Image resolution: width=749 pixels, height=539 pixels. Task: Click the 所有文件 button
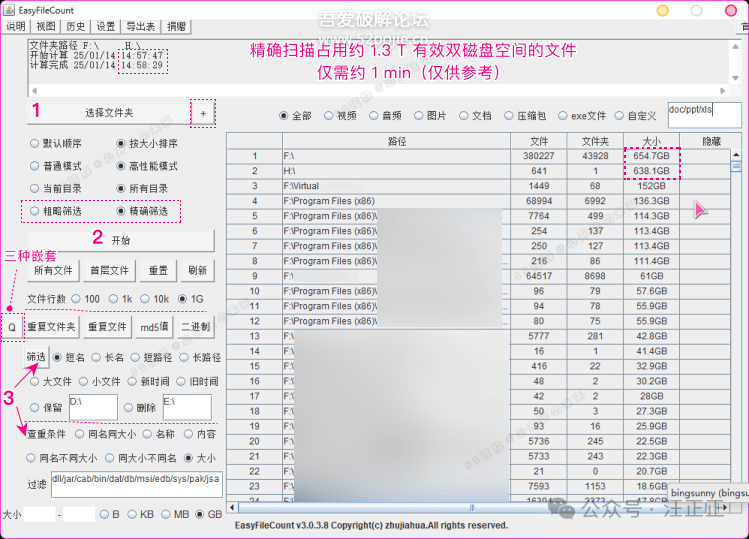coord(54,270)
